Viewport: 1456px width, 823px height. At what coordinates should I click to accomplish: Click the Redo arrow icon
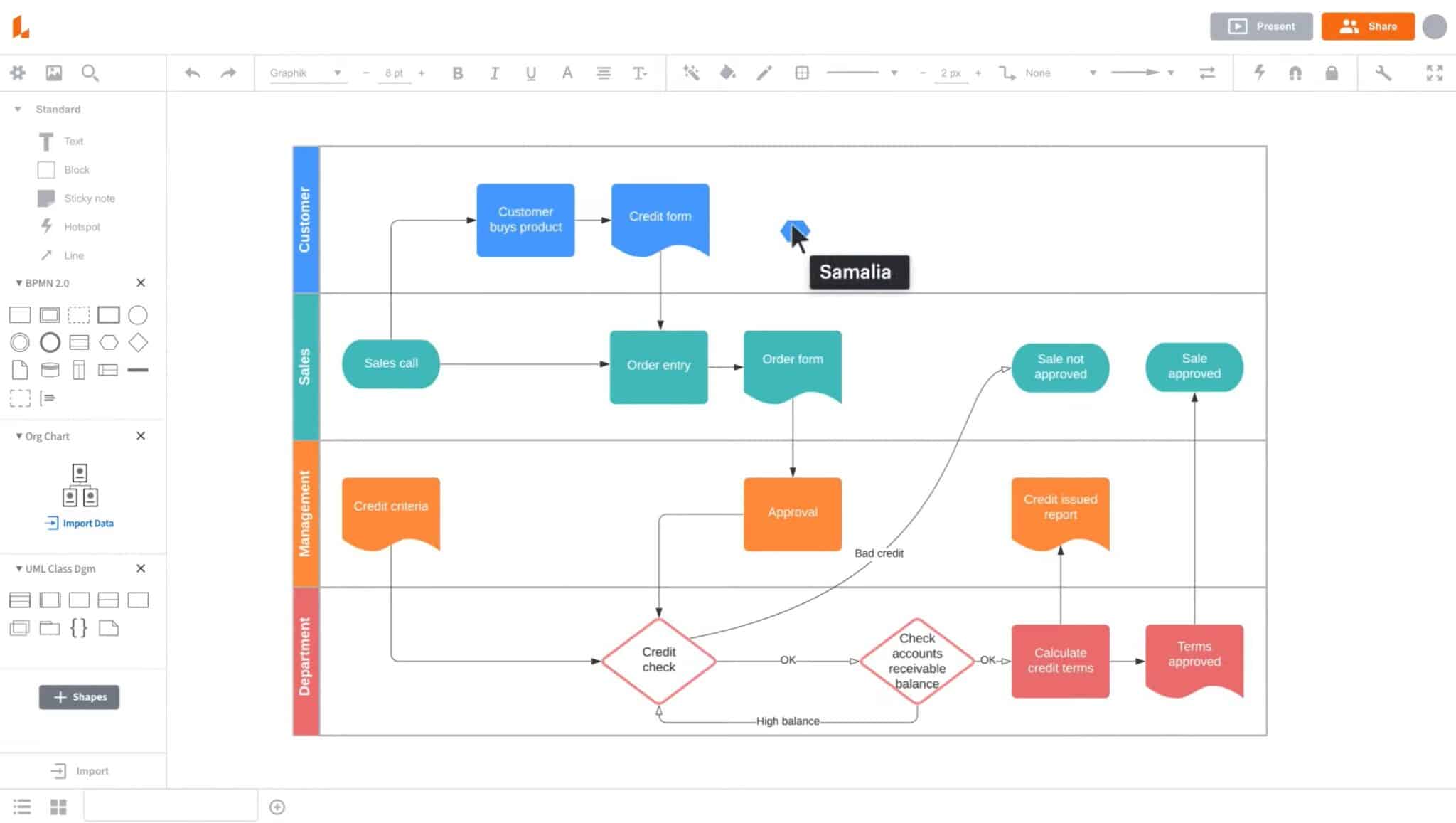(227, 73)
